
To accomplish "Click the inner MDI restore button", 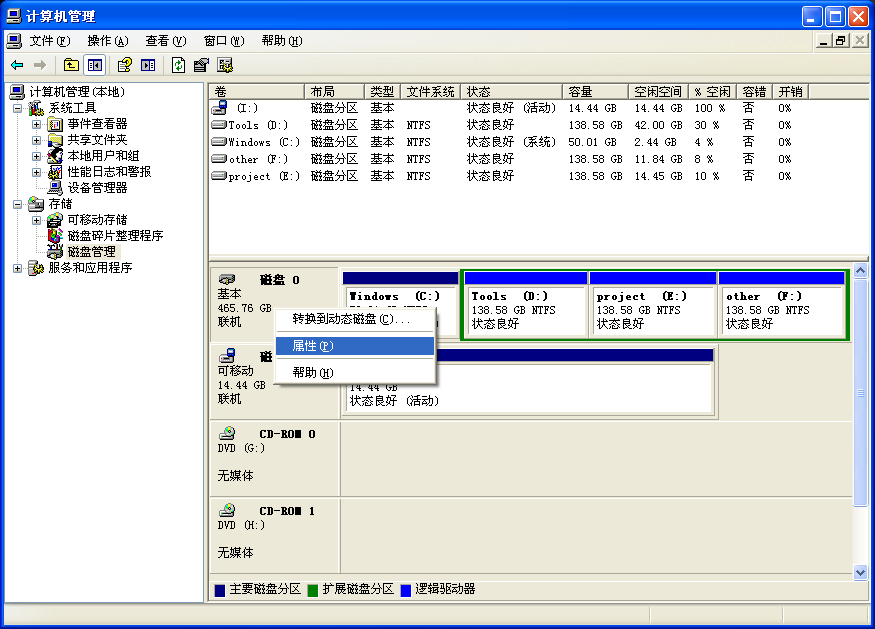I will (840, 41).
